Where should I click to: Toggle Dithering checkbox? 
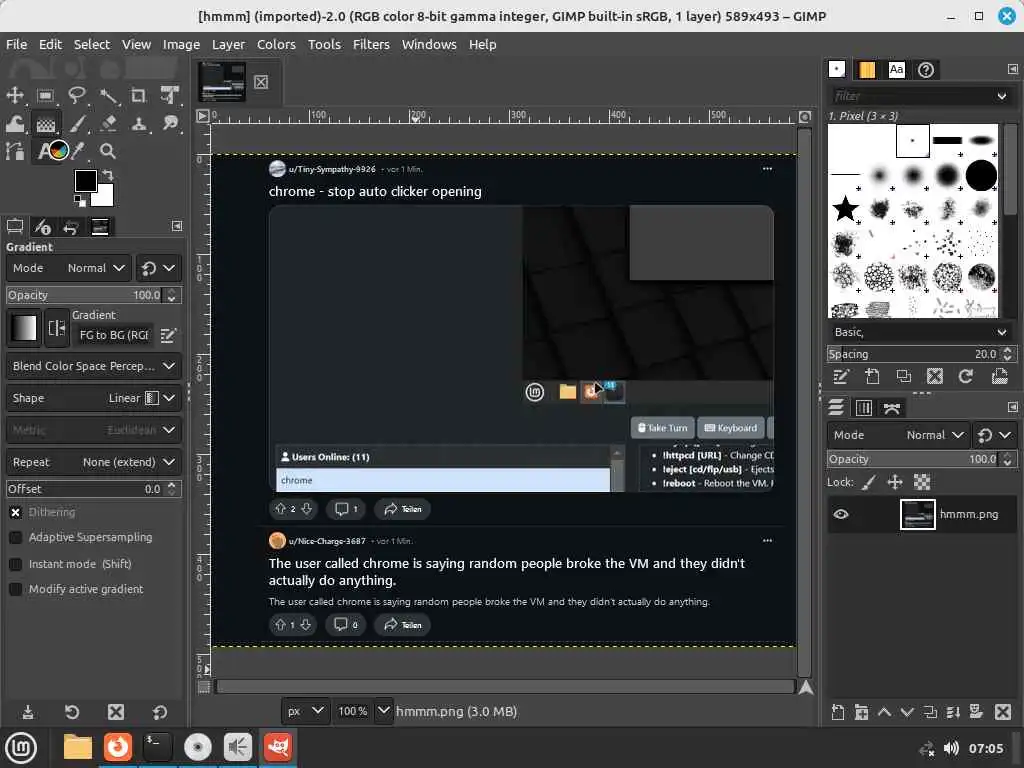click(16, 513)
